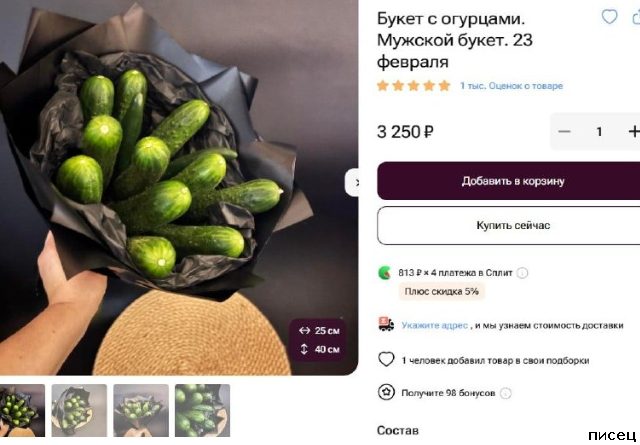Open the 1 тыс. Оценок о товаре link

(511, 86)
